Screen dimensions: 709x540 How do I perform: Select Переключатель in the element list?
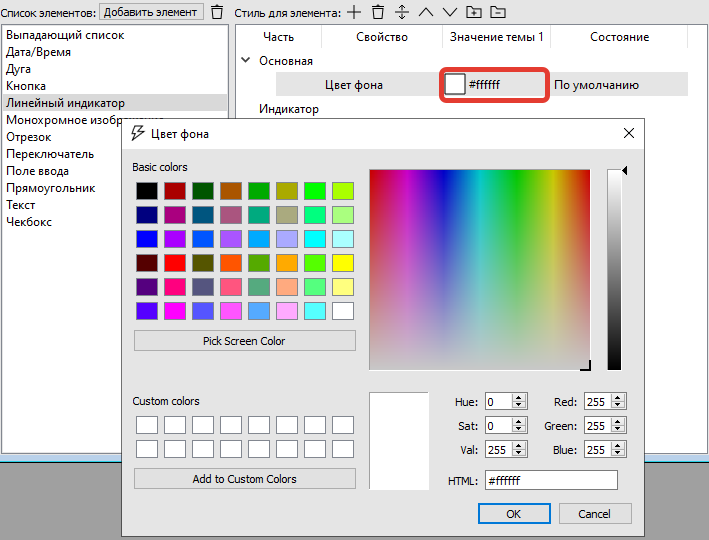pyautogui.click(x=50, y=154)
